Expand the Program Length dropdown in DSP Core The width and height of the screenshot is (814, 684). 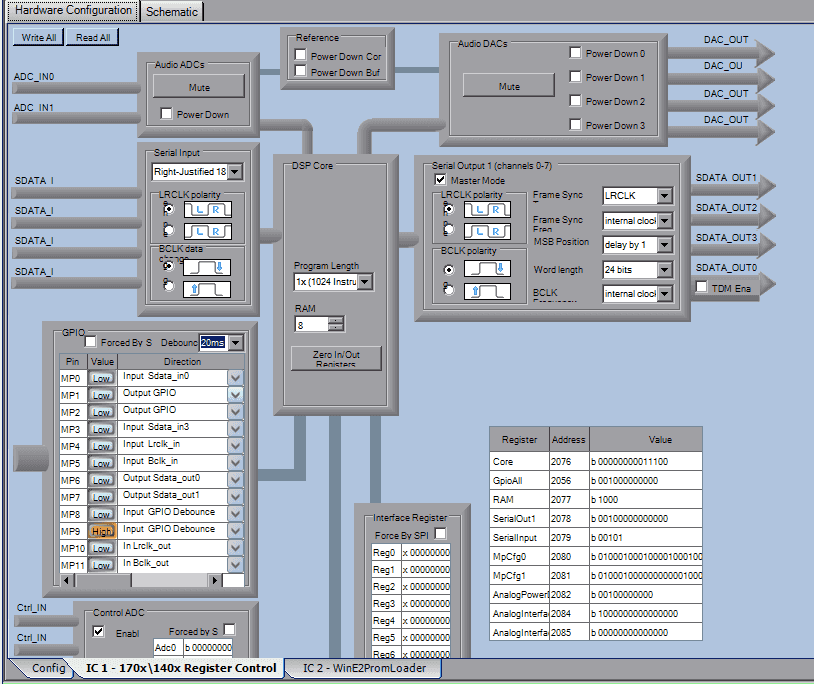365,283
